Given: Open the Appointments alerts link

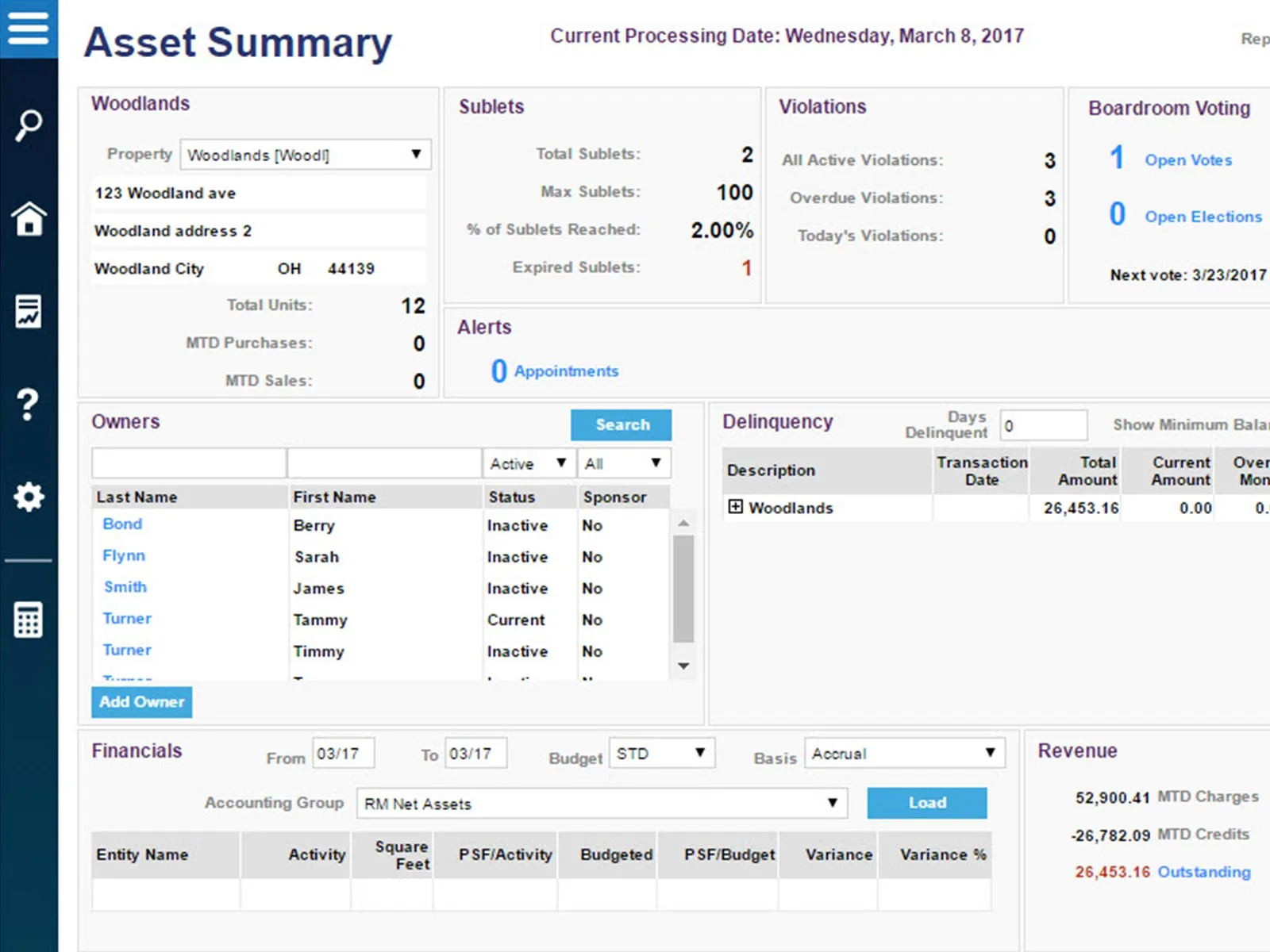Looking at the screenshot, I should click(566, 371).
